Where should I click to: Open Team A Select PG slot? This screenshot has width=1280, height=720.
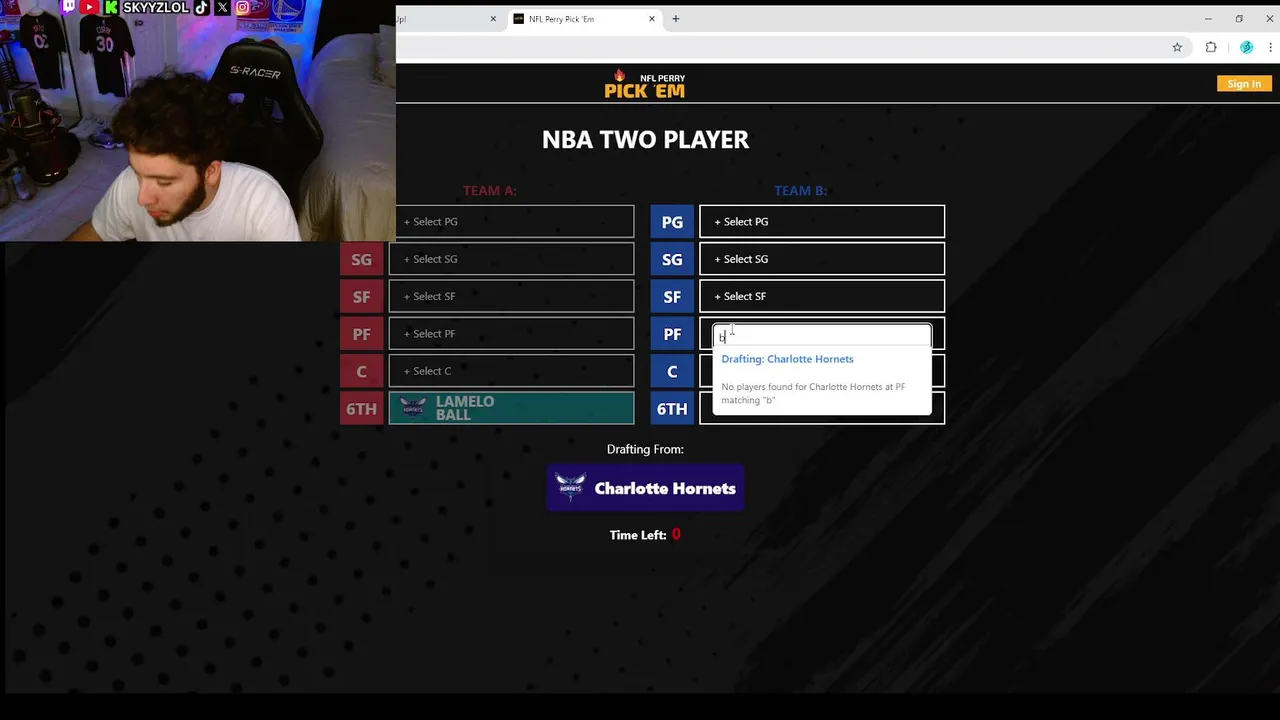click(x=515, y=222)
